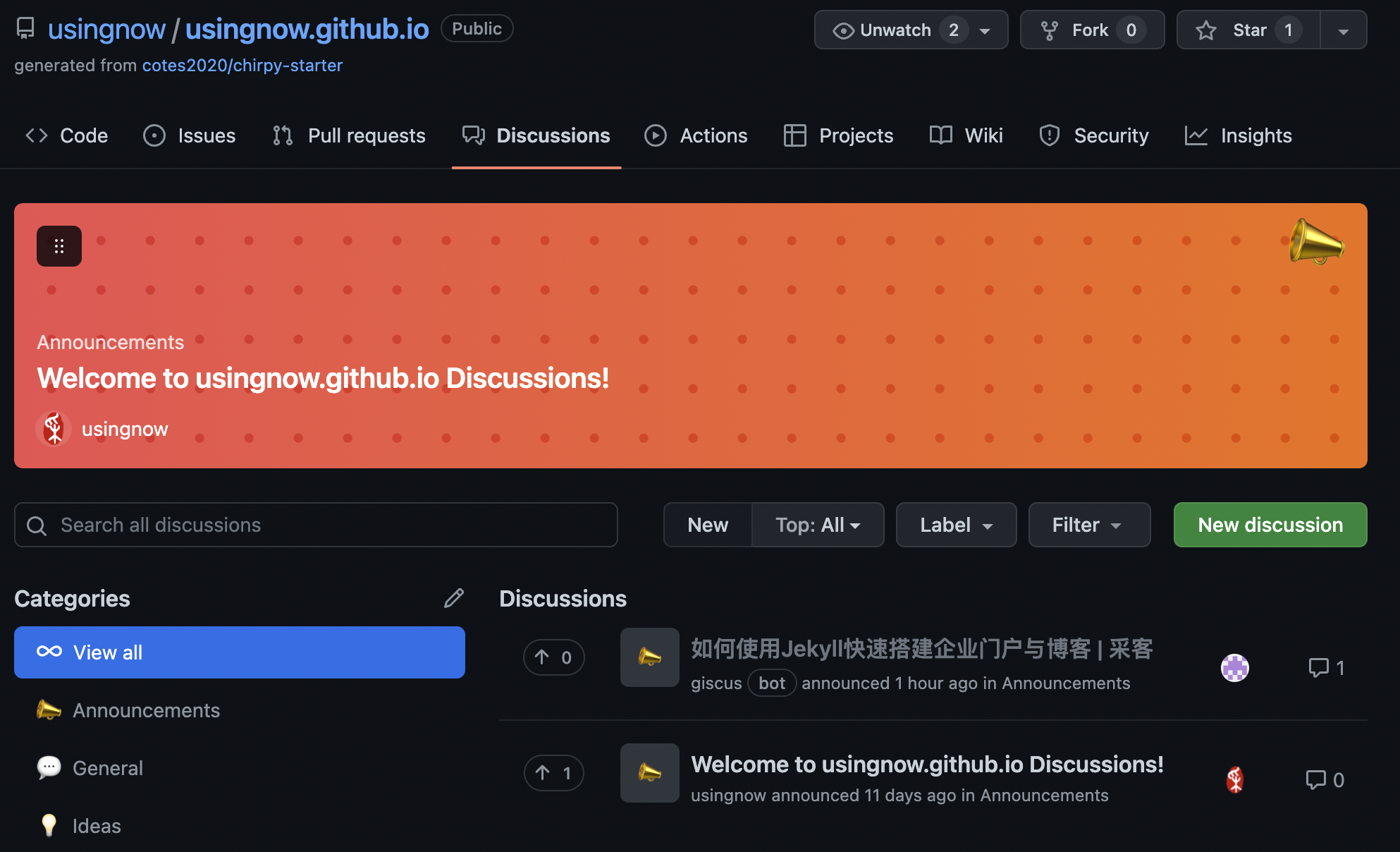The width and height of the screenshot is (1400, 852).
Task: Open the 如何使用Jekyll快速搭建企业门户与博客 discussion
Action: [x=922, y=648]
